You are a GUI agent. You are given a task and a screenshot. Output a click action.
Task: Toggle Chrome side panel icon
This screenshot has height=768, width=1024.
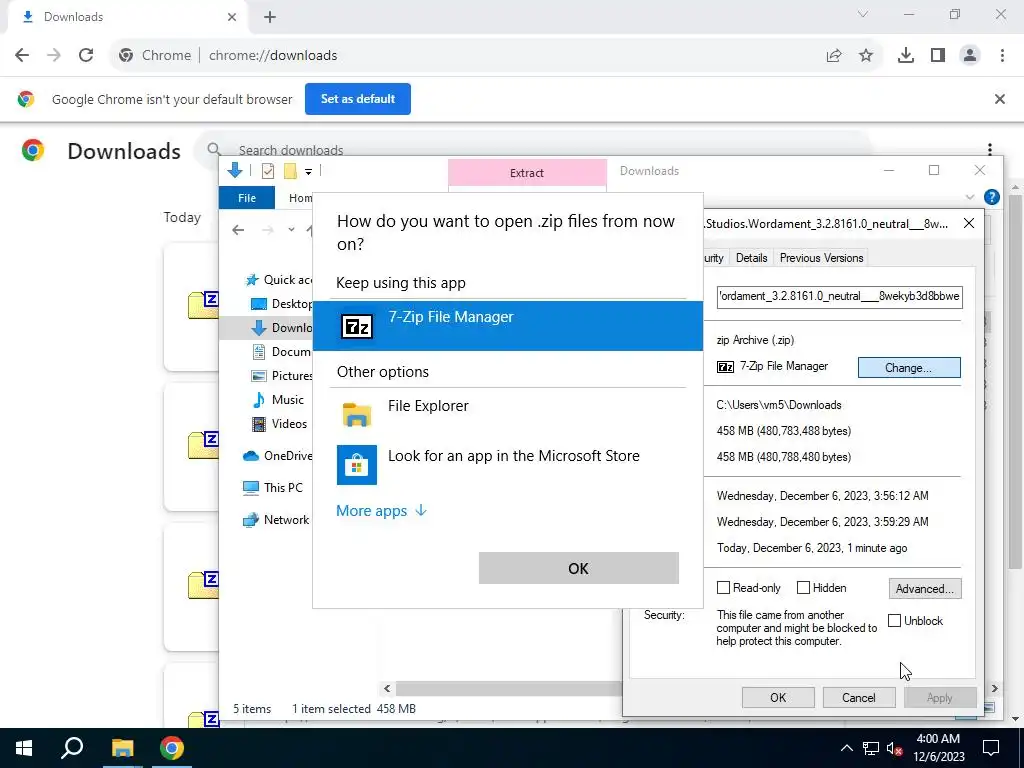pyautogui.click(x=938, y=56)
